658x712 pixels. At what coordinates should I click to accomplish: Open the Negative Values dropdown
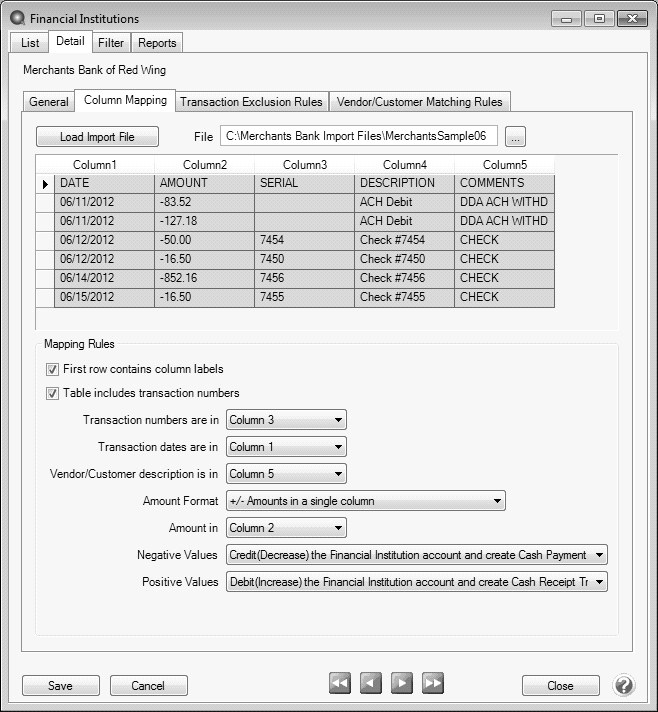417,554
